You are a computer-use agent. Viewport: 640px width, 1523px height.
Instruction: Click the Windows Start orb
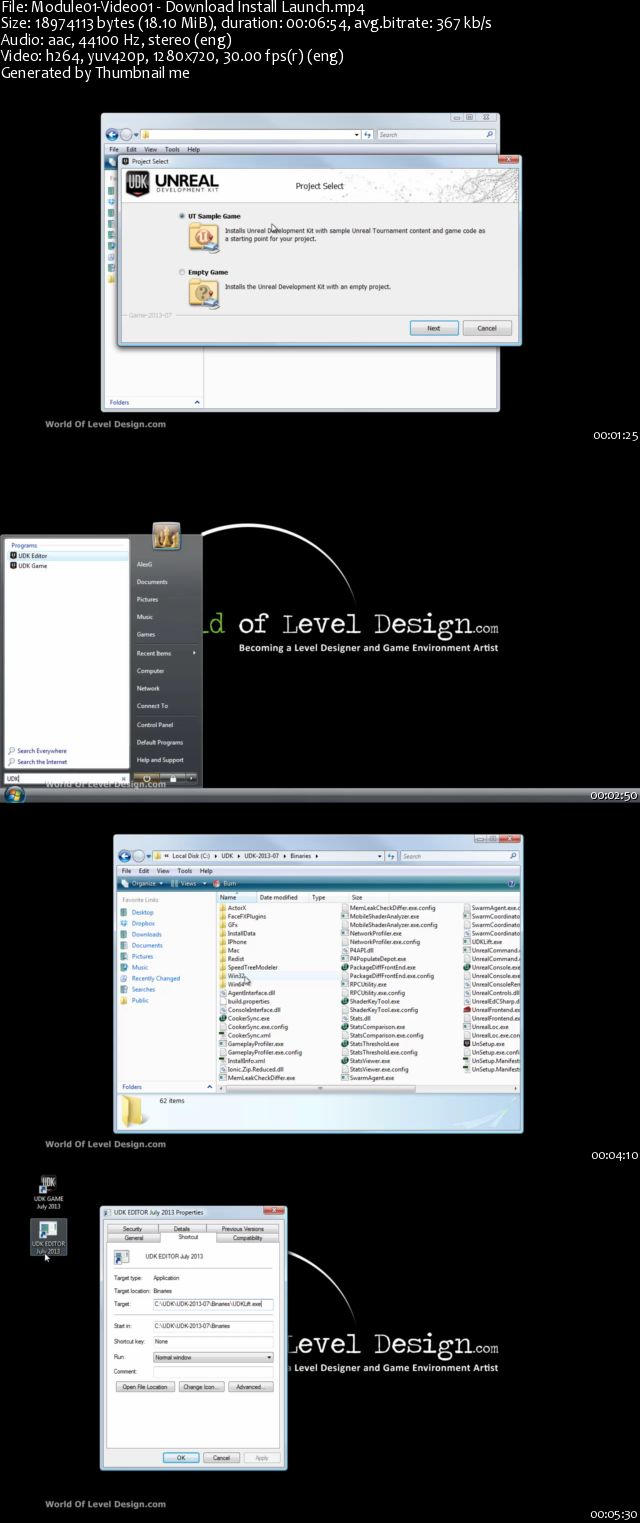pos(13,795)
